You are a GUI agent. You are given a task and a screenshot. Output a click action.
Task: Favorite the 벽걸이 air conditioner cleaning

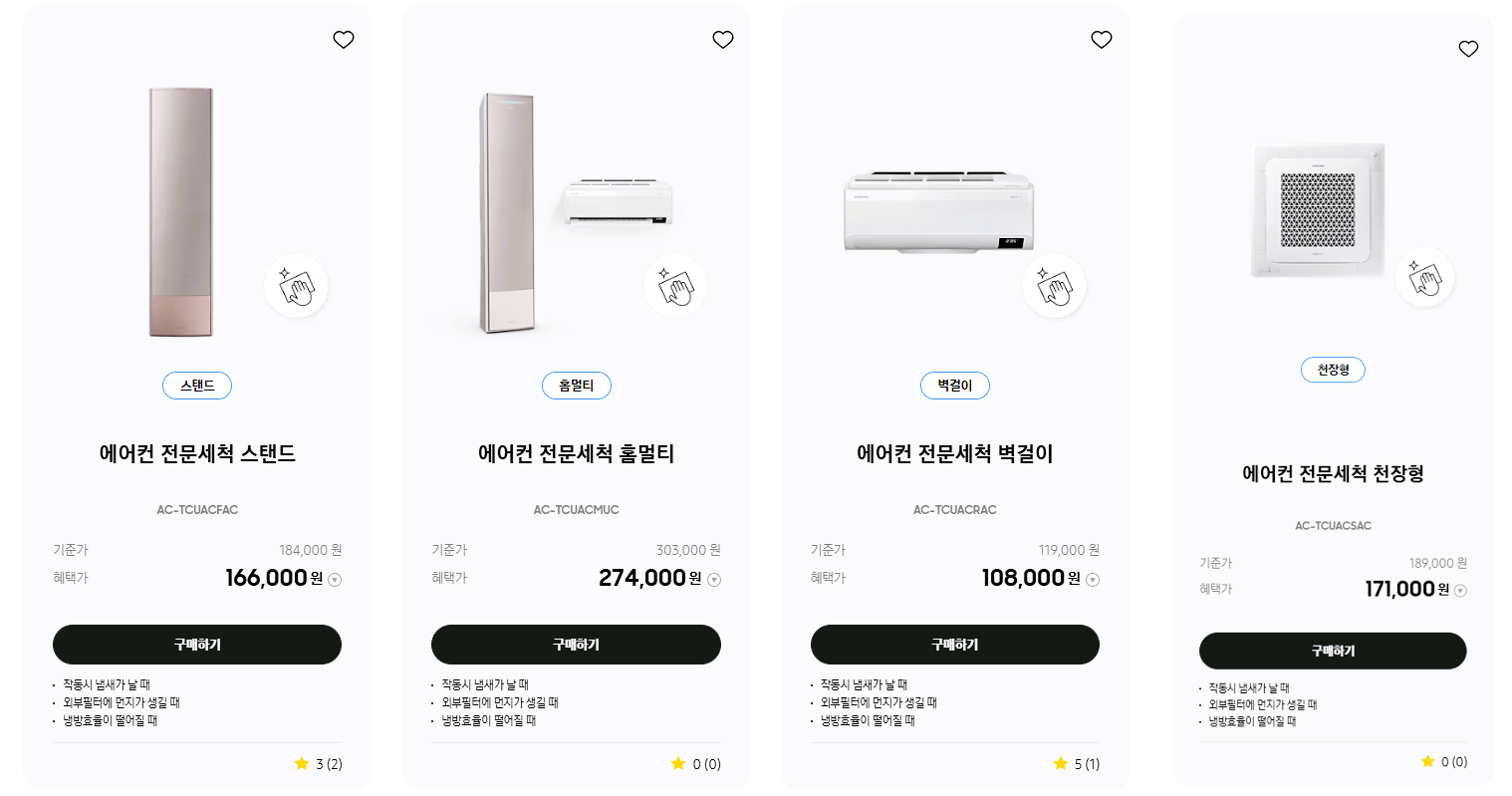click(1102, 40)
